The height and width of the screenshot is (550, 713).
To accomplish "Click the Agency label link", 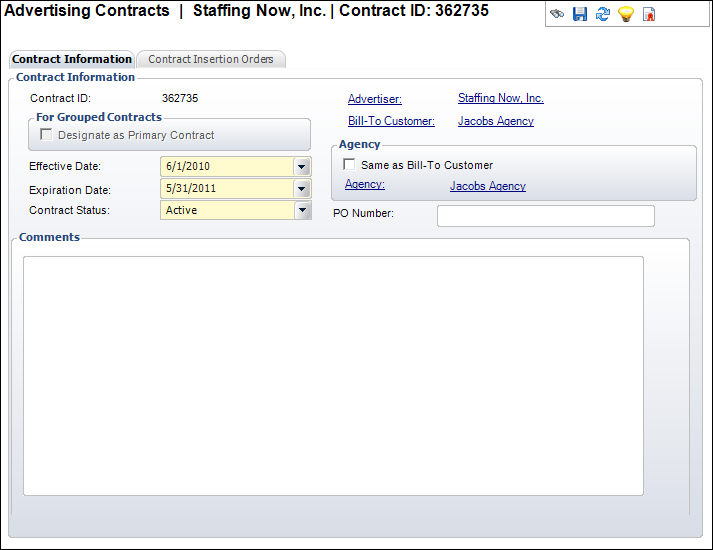I will click(365, 185).
